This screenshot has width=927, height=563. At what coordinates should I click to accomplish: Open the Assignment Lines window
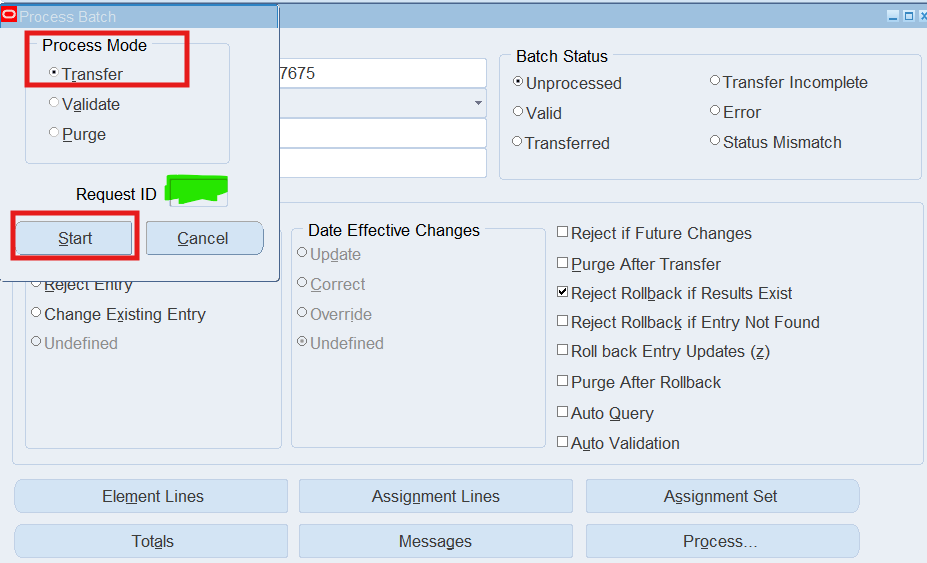click(435, 496)
